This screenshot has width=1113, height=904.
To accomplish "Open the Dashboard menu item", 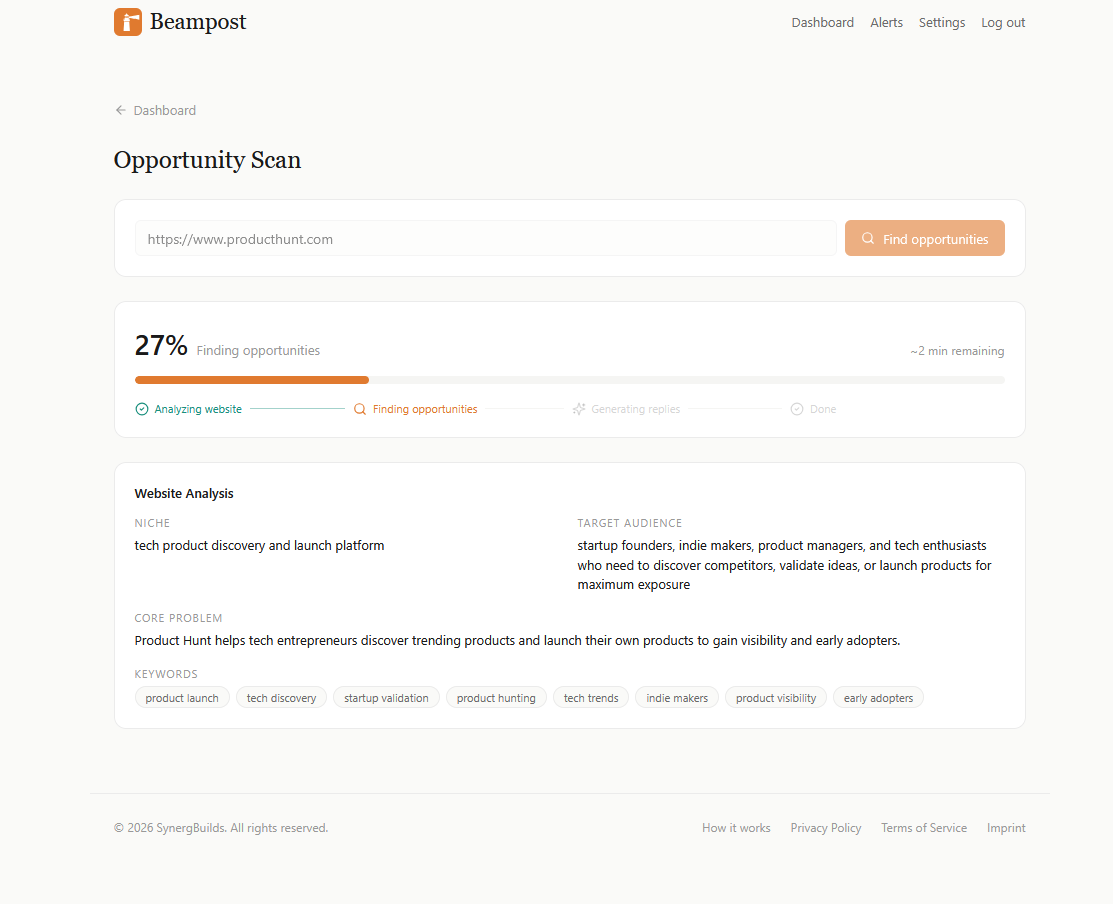I will pyautogui.click(x=822, y=22).
